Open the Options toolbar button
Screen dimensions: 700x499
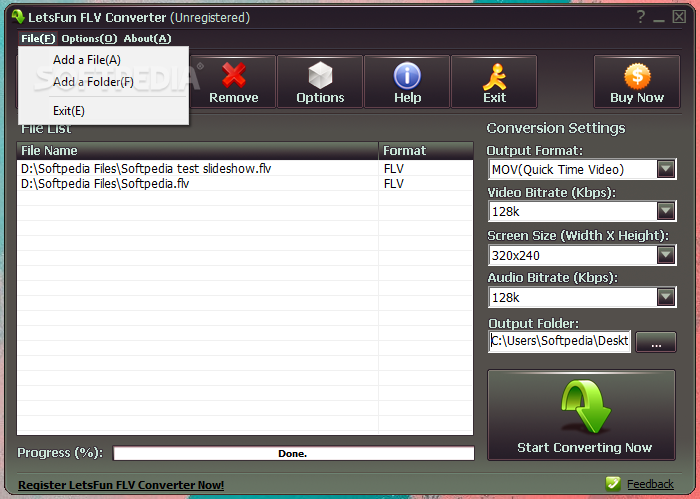[x=320, y=82]
